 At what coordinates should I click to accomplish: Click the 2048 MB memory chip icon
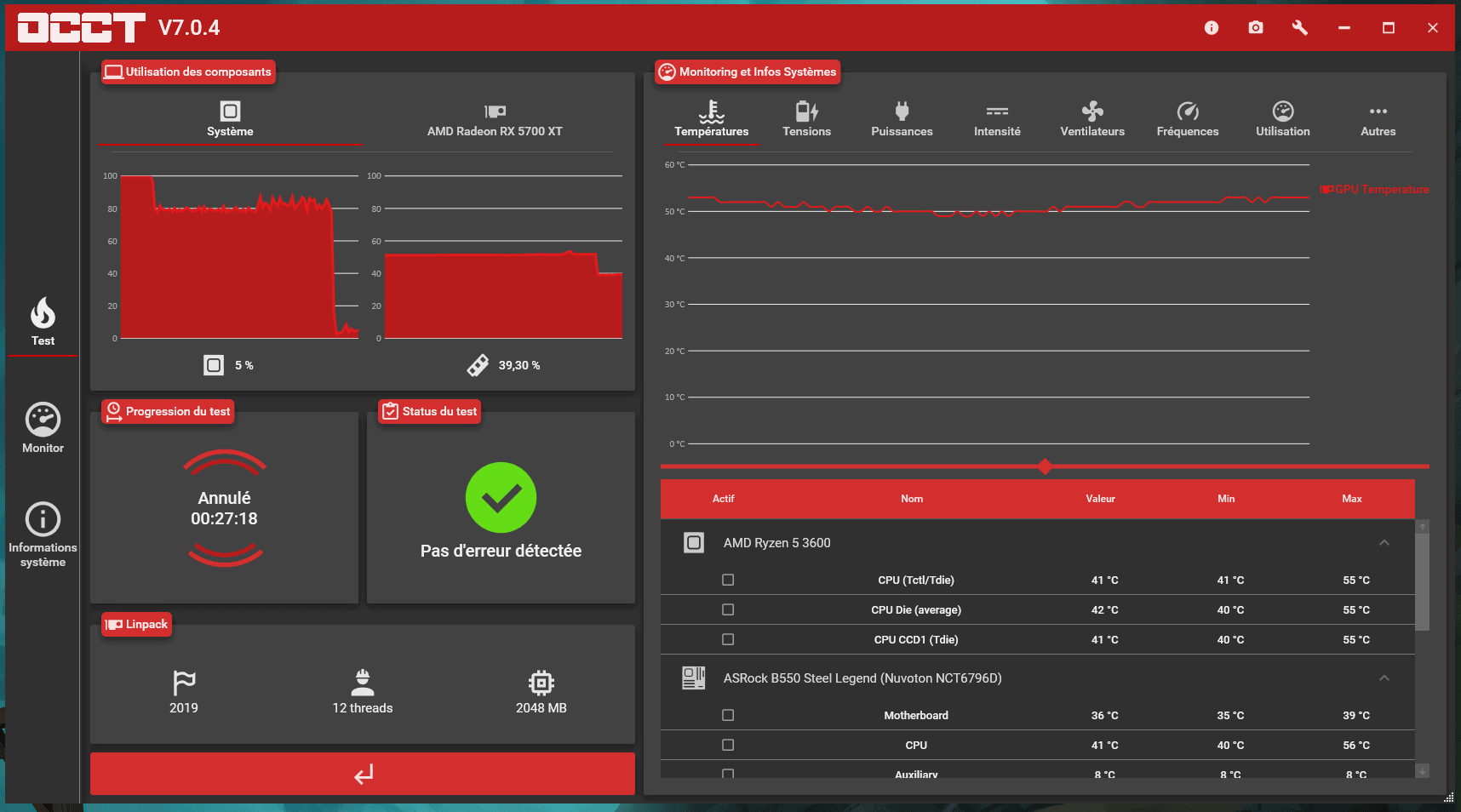[x=541, y=683]
